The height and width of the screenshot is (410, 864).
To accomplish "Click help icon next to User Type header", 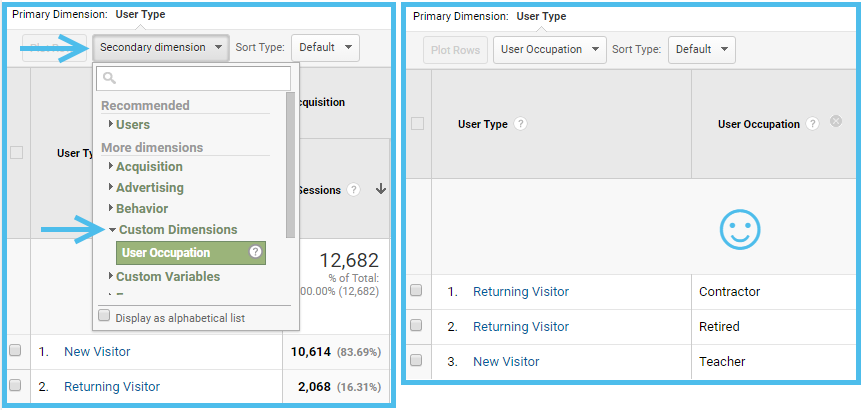I will point(521,125).
